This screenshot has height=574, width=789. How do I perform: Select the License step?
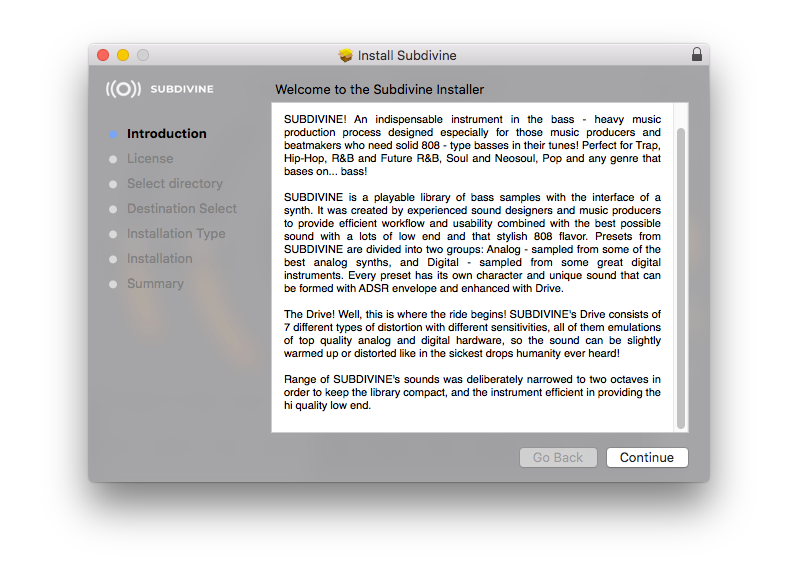[x=150, y=158]
